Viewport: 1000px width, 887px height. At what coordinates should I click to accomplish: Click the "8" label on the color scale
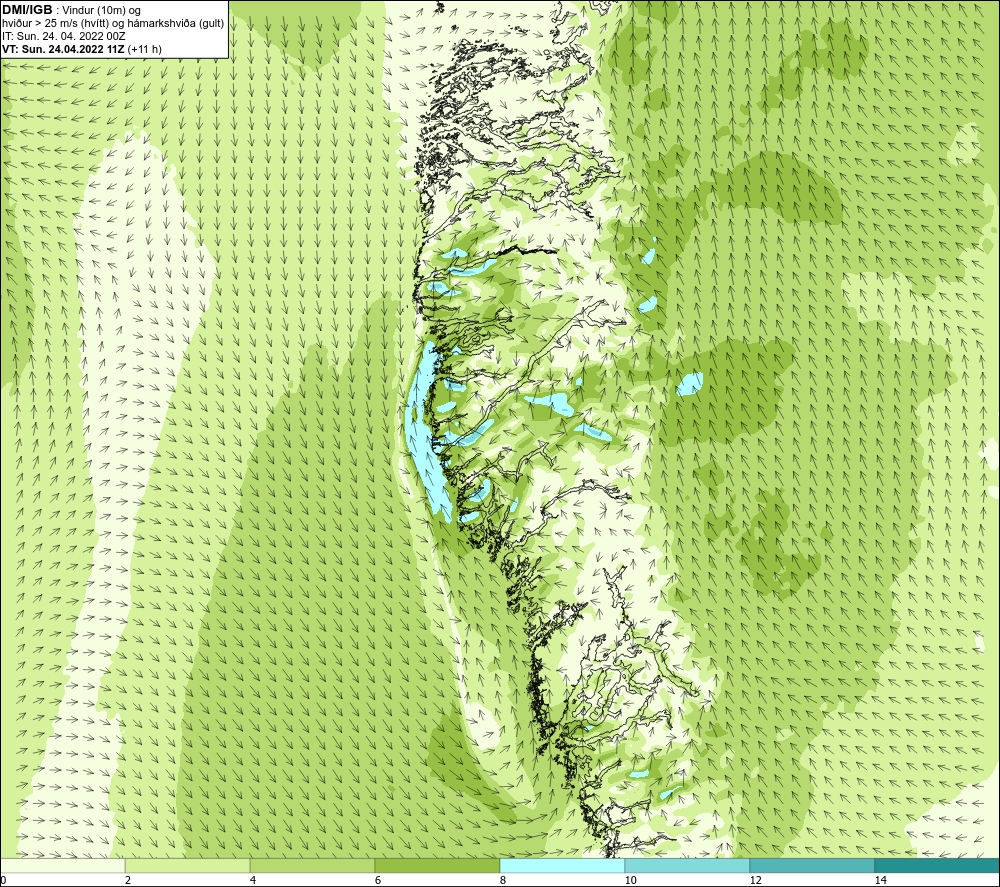503,880
